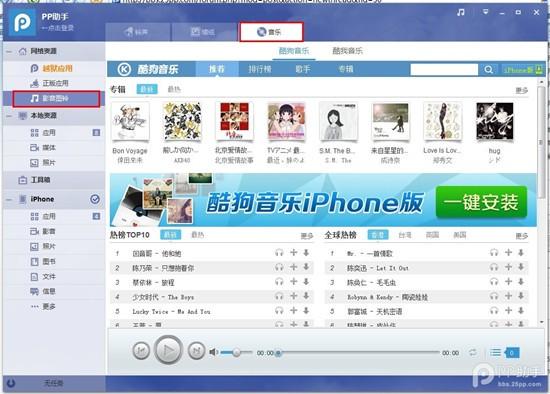Click the green iPhone版 download button

coord(523,69)
